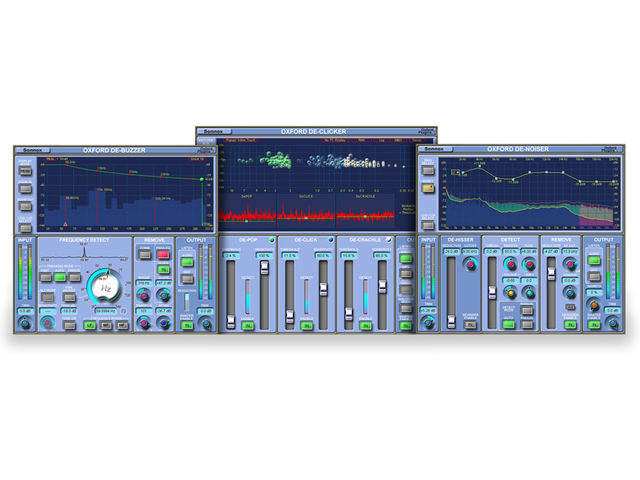
Task: Click De-Noiser's grey Diff listen button
Action: (x=594, y=277)
